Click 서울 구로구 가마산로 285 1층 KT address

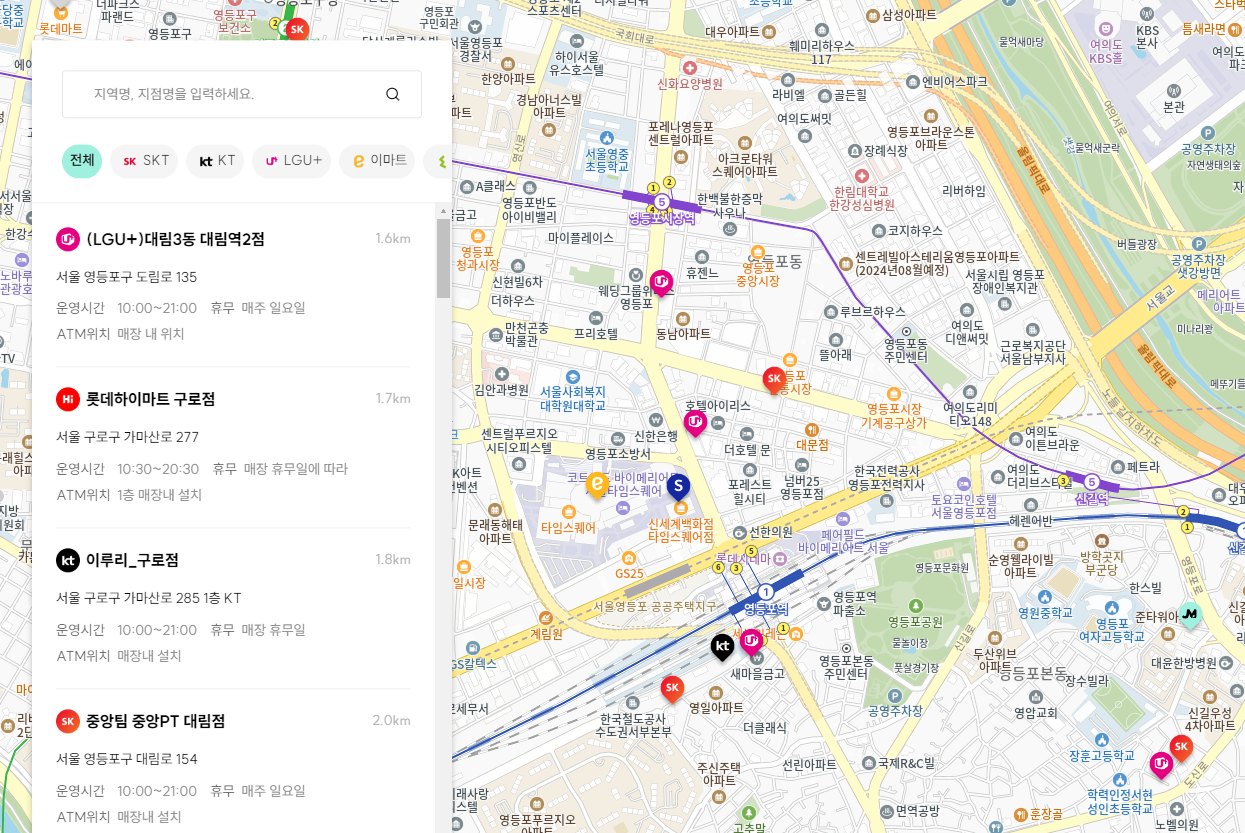tap(149, 598)
